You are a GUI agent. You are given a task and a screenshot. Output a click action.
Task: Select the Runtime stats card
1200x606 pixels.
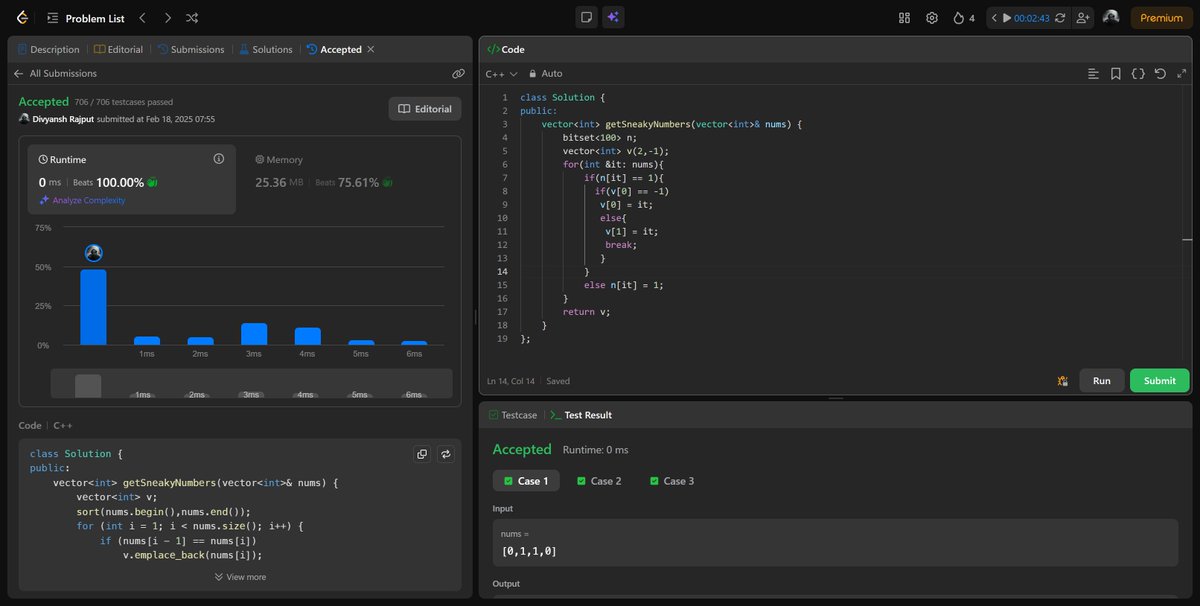pyautogui.click(x=133, y=179)
